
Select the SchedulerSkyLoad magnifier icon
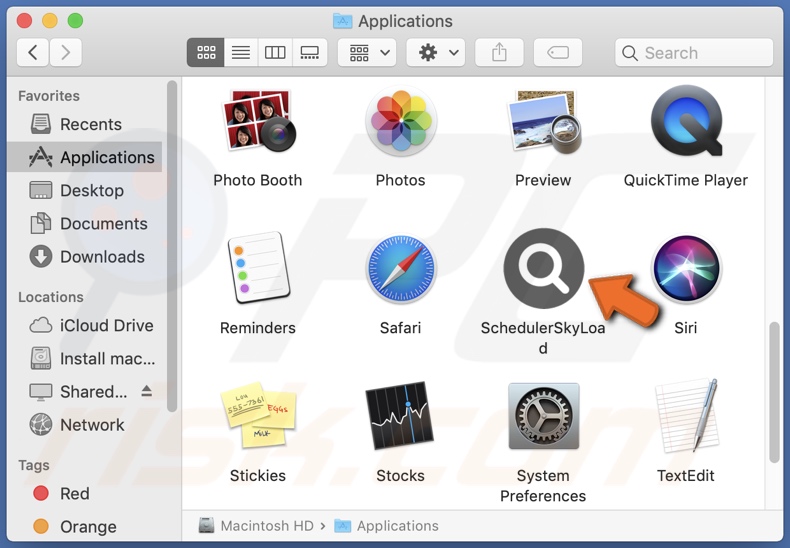point(544,268)
